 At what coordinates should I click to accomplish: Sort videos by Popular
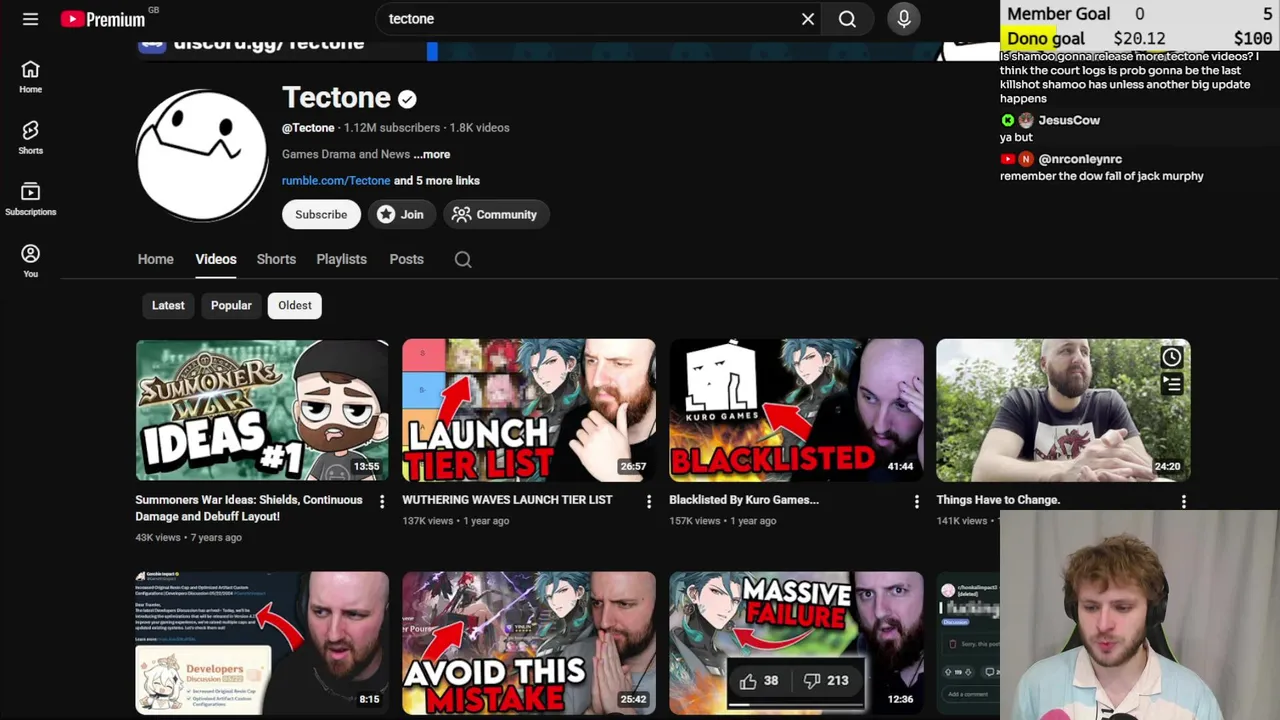click(231, 305)
